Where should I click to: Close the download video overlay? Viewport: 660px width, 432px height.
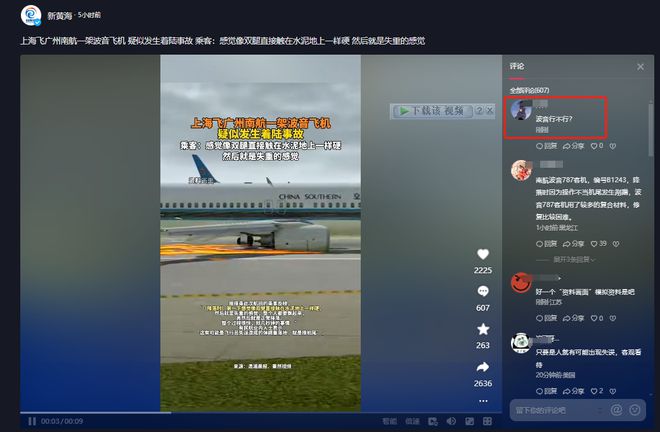pos(490,111)
